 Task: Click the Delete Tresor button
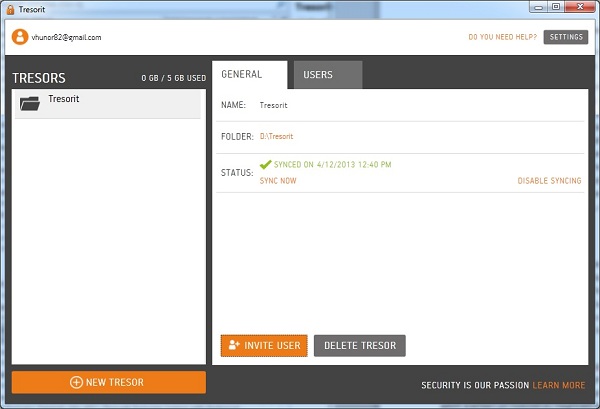tap(359, 346)
